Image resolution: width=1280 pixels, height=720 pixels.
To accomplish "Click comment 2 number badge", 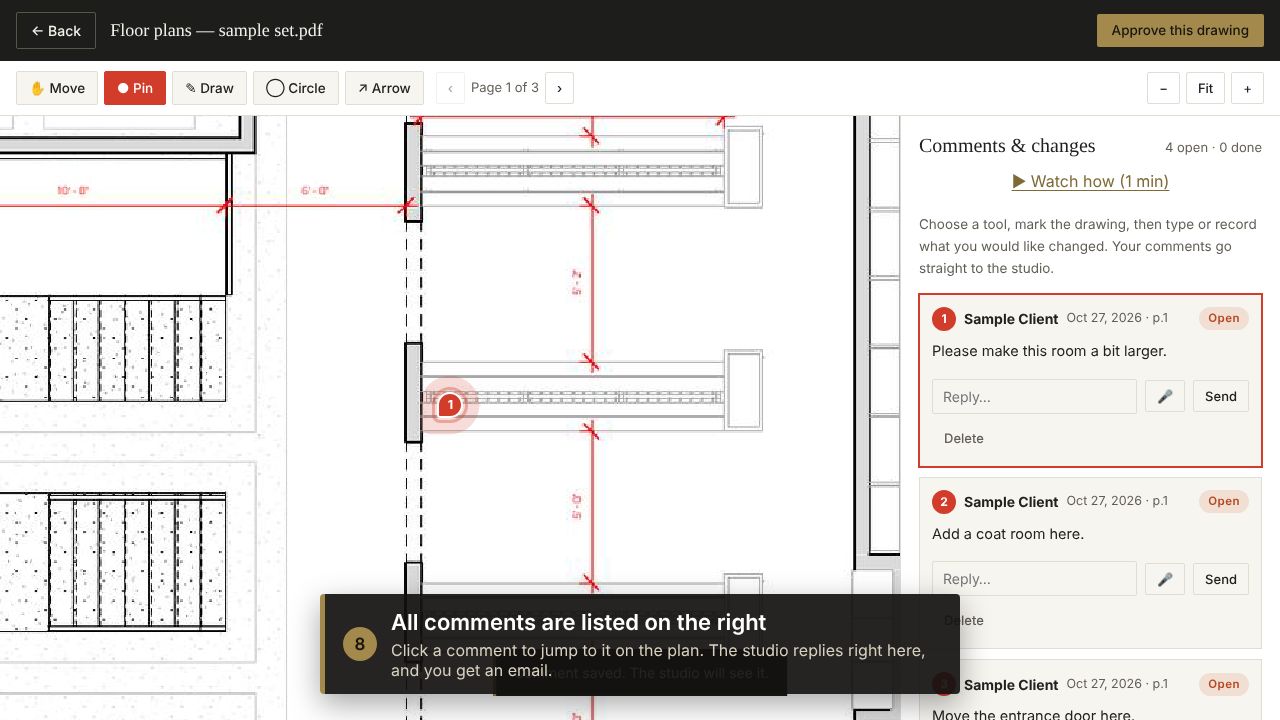I will (943, 502).
